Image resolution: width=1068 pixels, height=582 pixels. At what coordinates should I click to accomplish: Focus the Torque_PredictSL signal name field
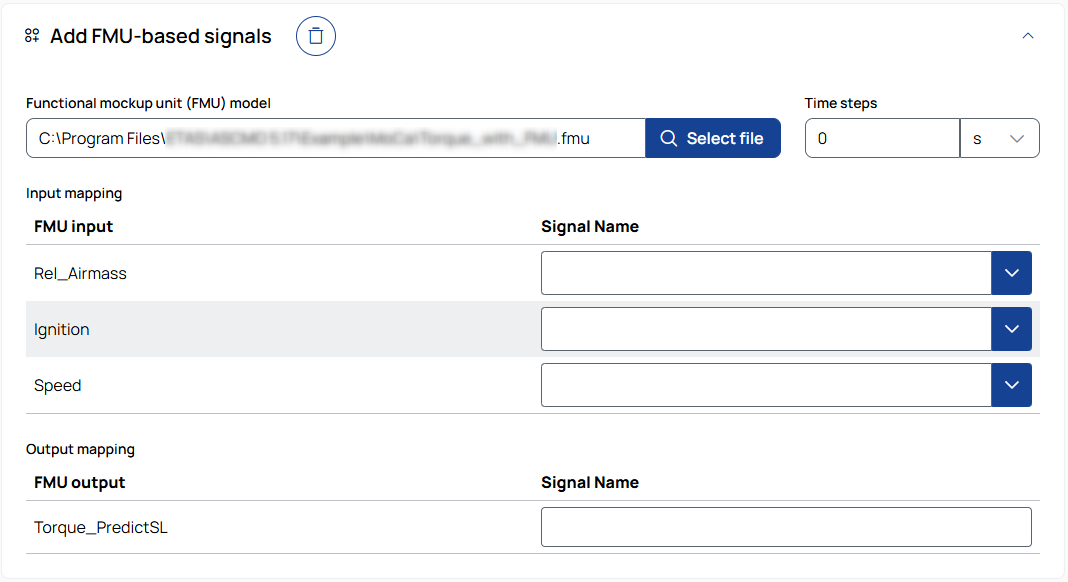(x=786, y=527)
